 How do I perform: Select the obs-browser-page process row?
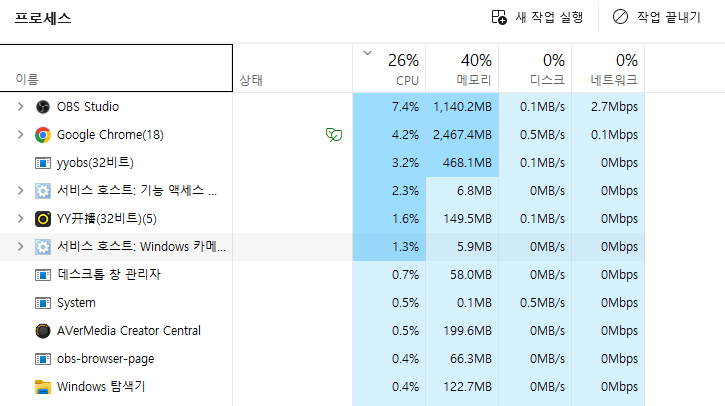(322, 359)
